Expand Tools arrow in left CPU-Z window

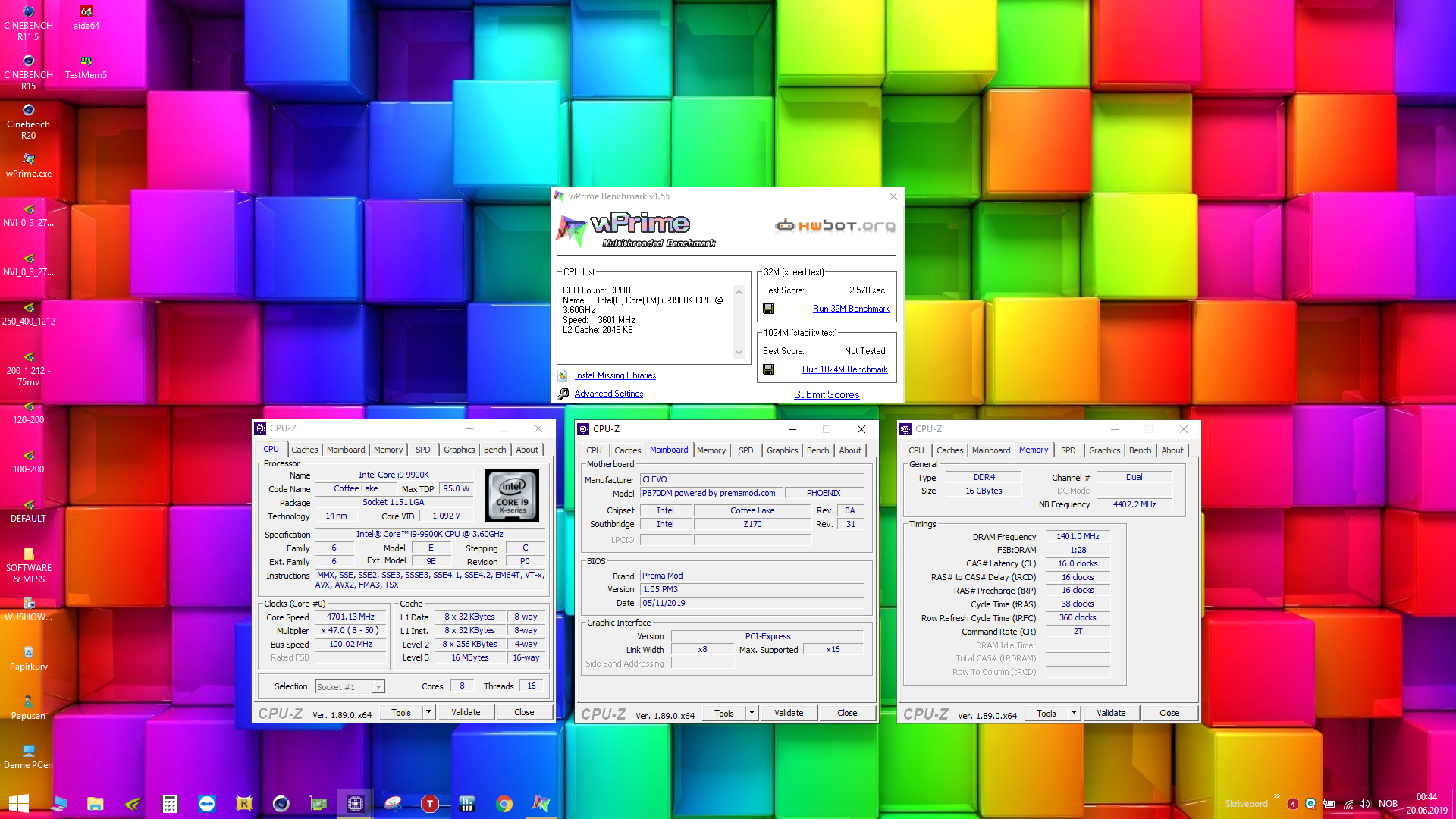click(429, 712)
